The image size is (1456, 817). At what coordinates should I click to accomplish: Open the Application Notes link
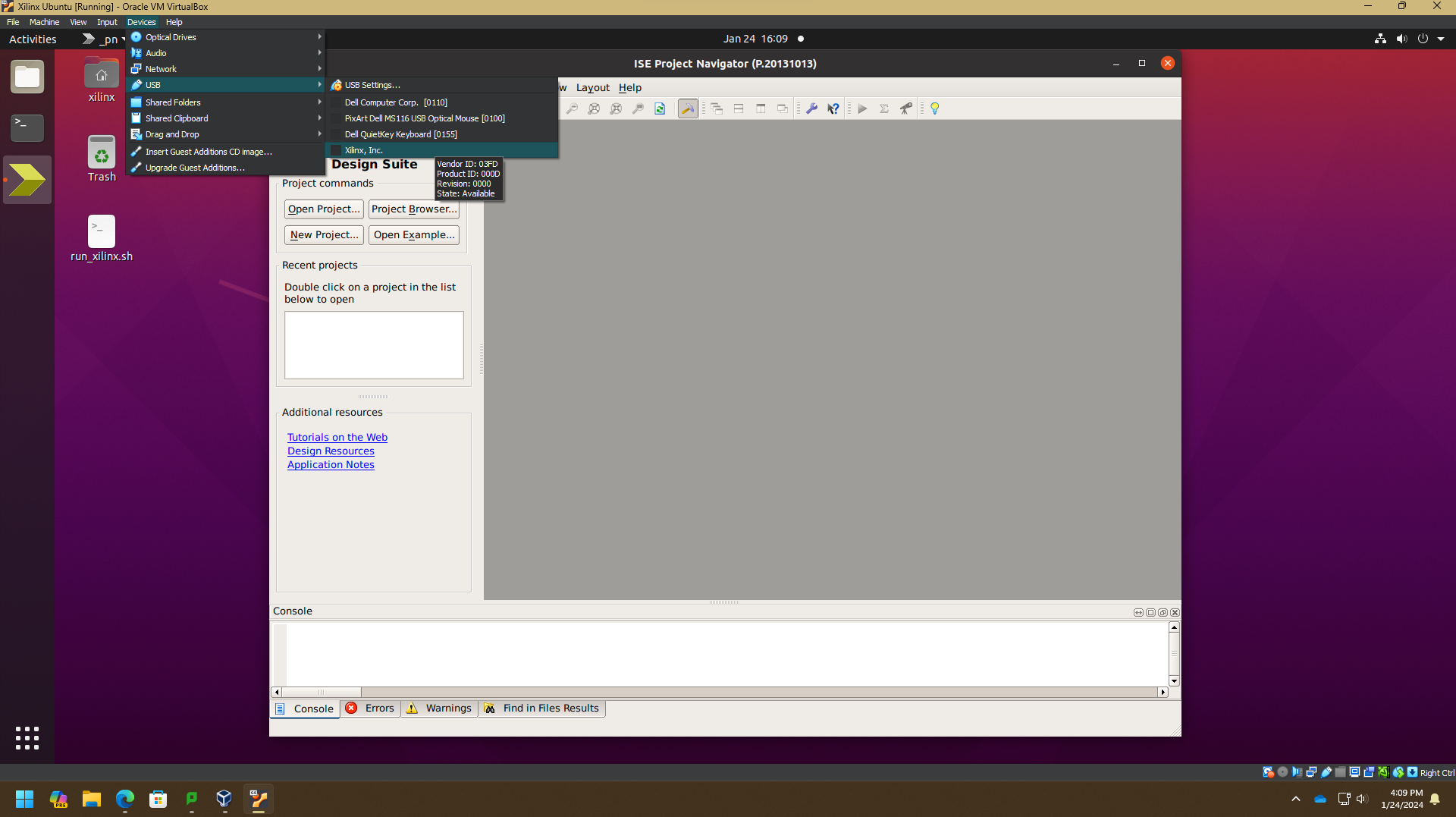331,464
